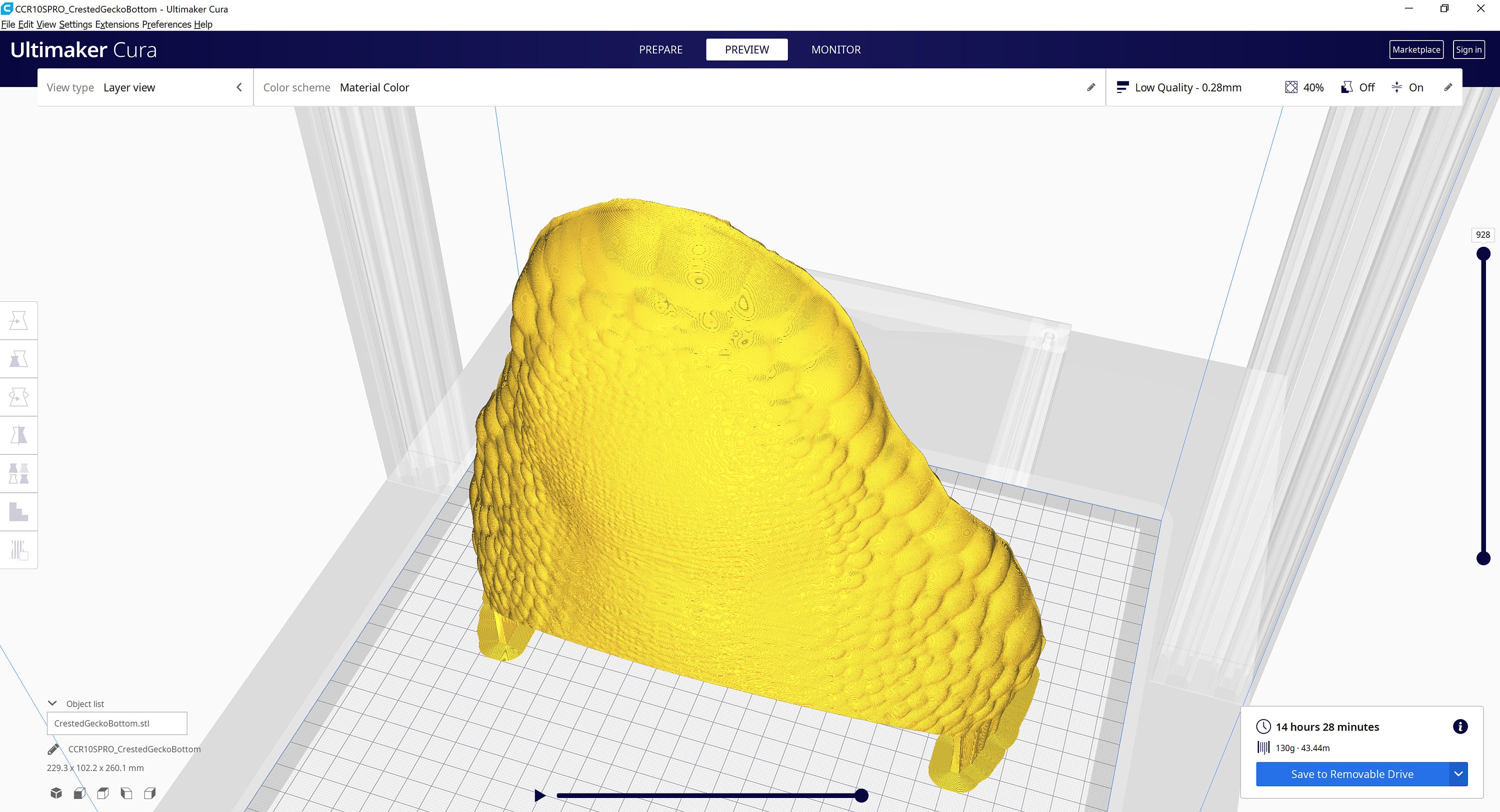
Task: Click the pencil icon beside Color scheme
Action: [1090, 87]
